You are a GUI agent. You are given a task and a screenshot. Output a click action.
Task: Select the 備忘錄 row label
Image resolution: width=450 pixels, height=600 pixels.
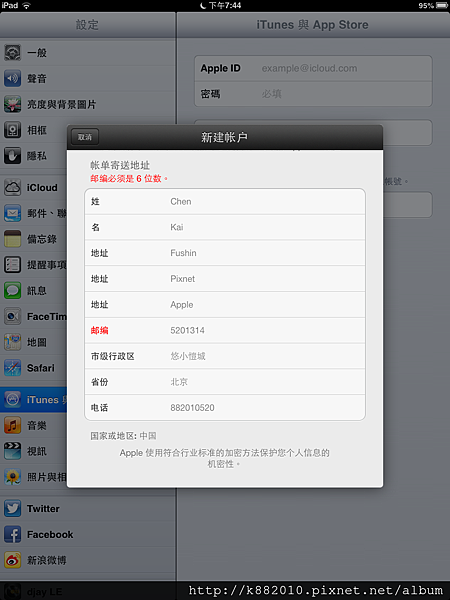click(42, 239)
